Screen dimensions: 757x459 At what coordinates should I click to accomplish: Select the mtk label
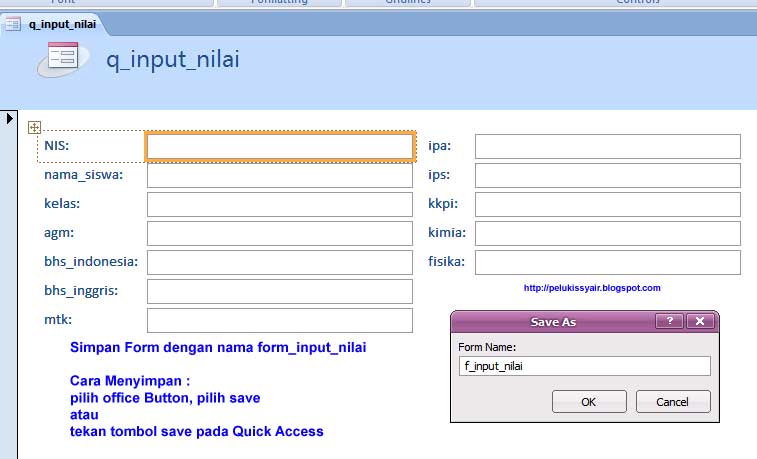[58, 319]
